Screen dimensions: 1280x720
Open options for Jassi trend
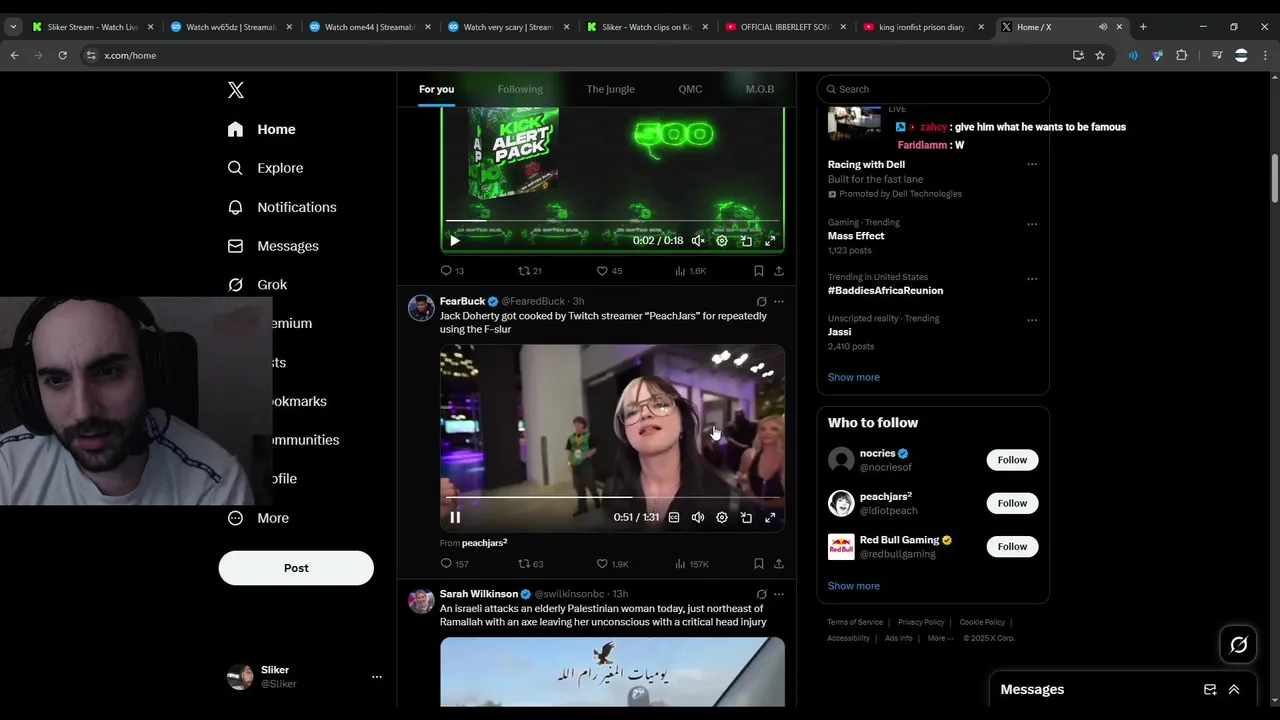point(1032,320)
